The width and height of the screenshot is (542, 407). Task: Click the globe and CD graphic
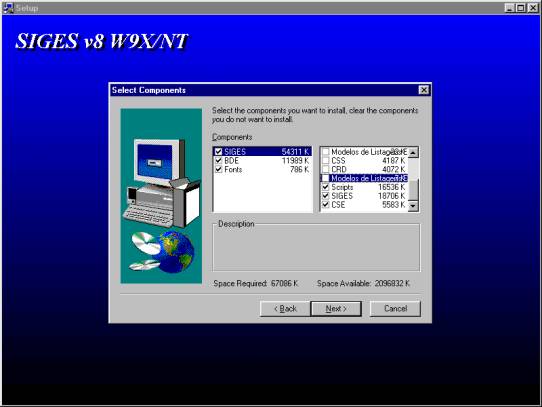point(162,251)
